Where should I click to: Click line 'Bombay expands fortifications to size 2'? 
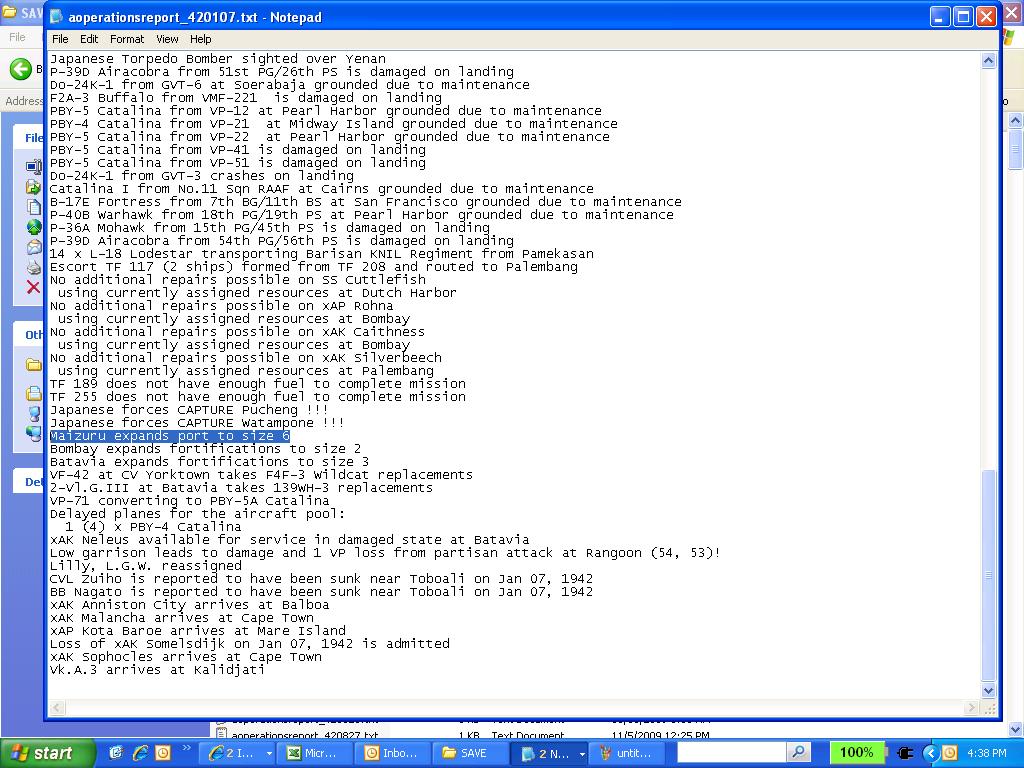(x=205, y=449)
